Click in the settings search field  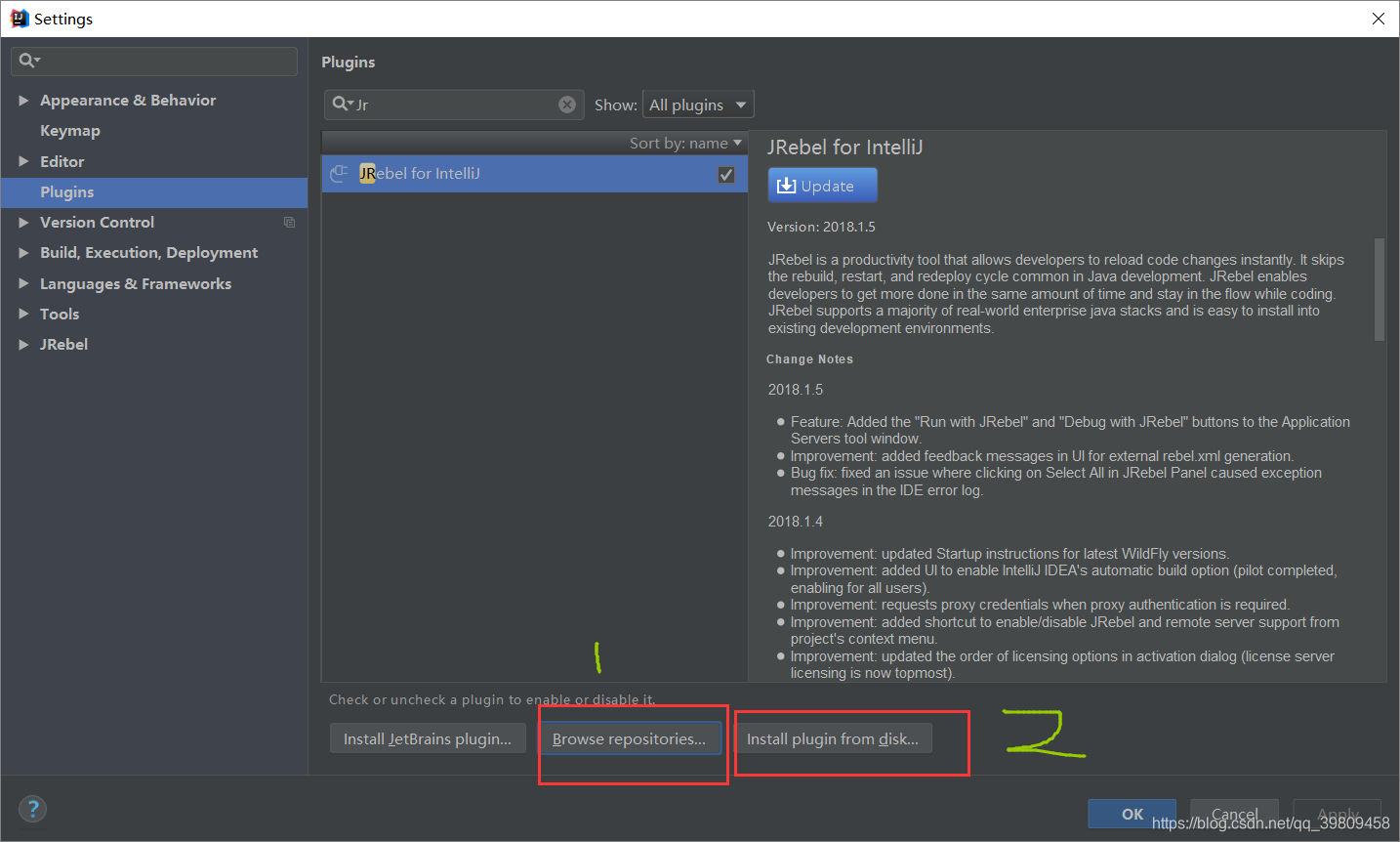tap(154, 61)
